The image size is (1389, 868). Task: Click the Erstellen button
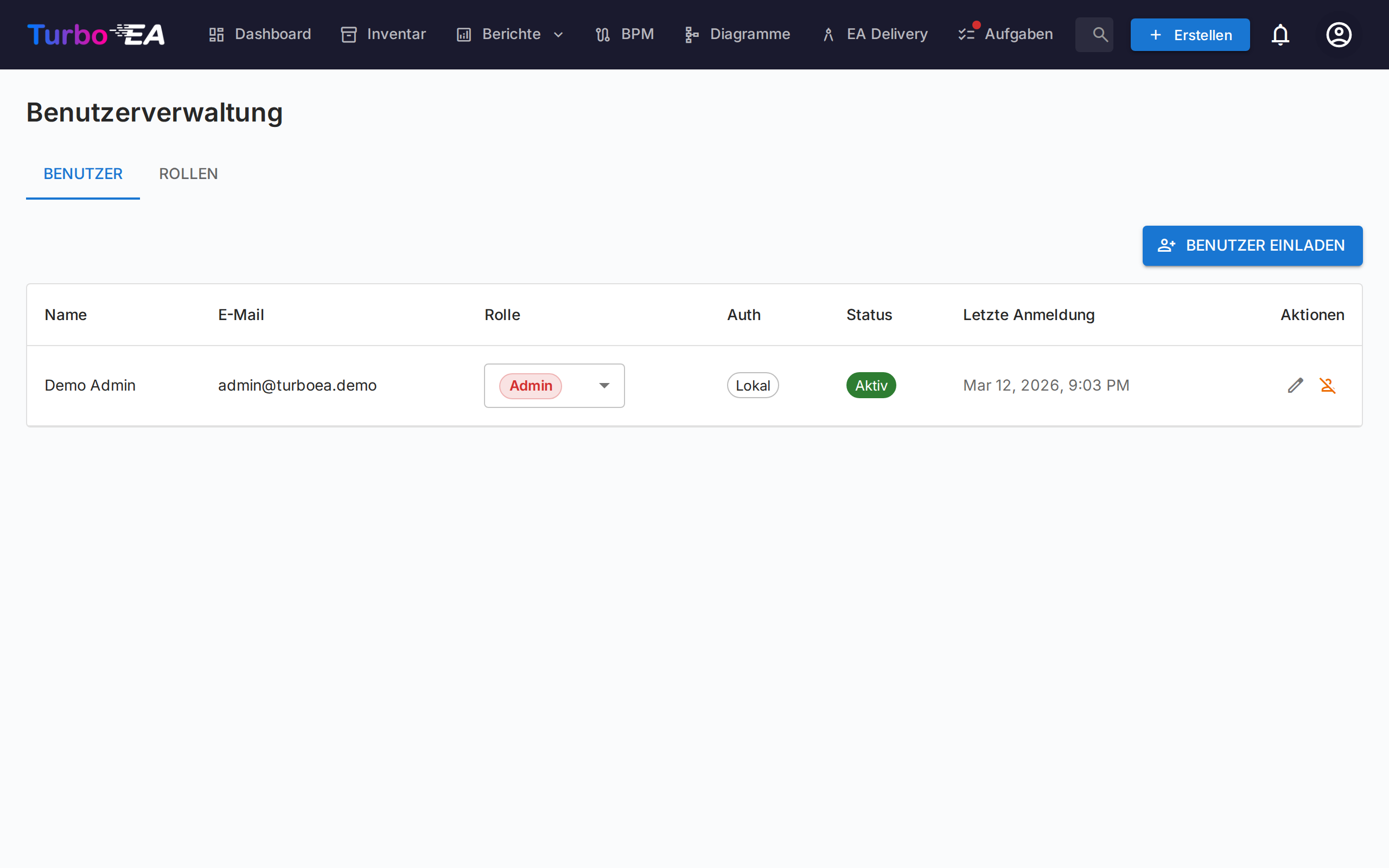(1190, 34)
